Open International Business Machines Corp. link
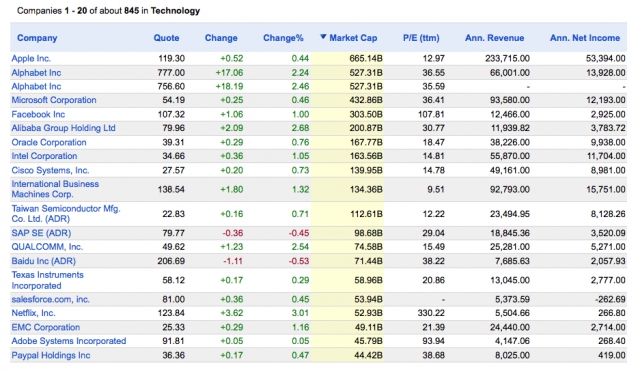This screenshot has width=640, height=372. pos(55,189)
